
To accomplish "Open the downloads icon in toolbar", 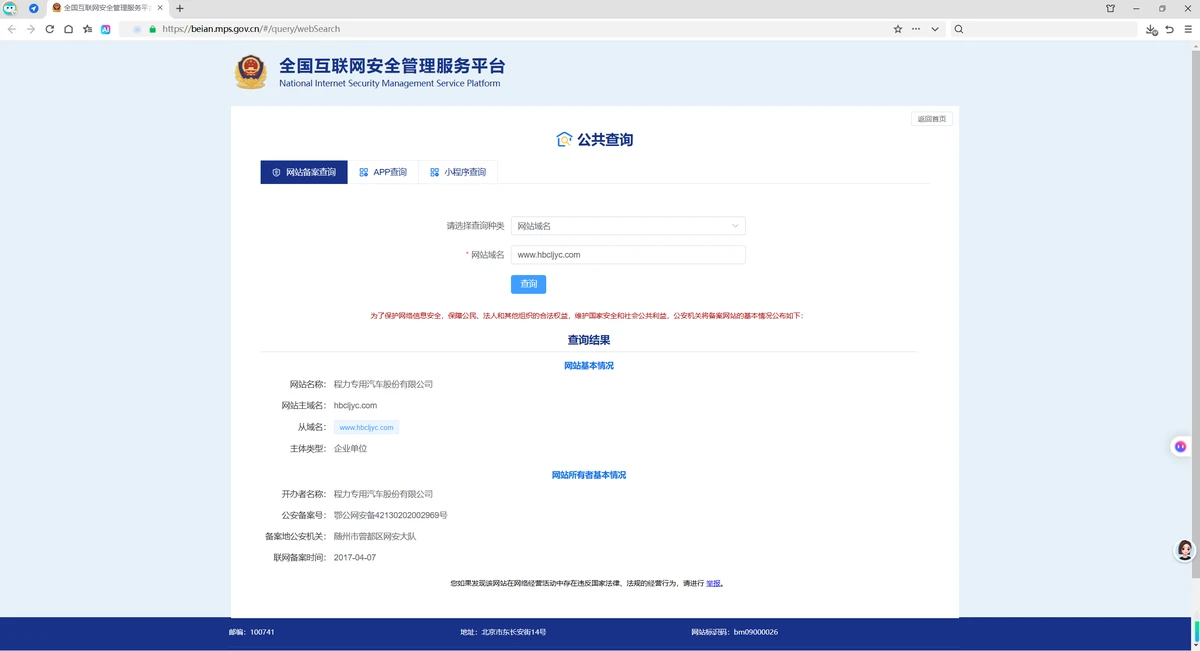I will tap(1151, 30).
